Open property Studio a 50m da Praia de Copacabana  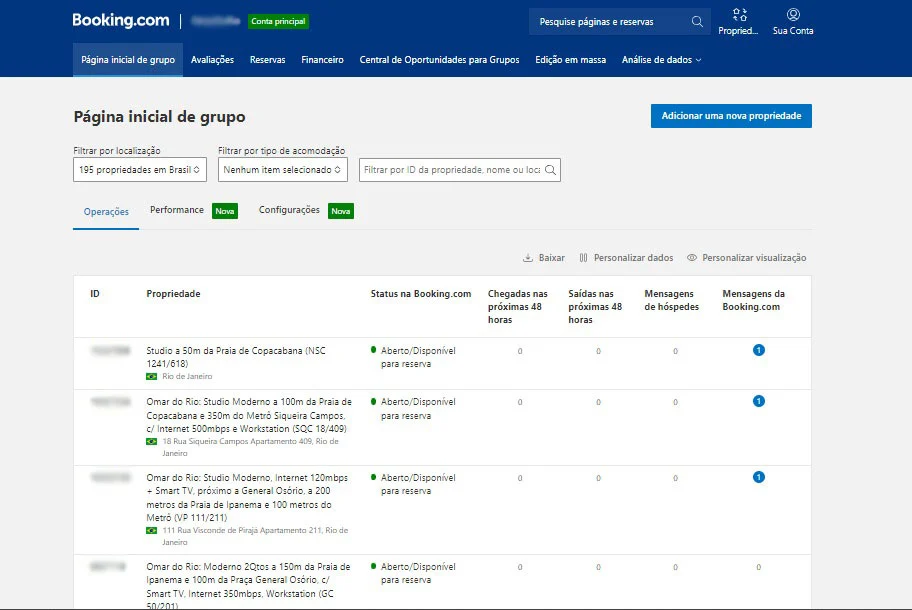[236, 357]
